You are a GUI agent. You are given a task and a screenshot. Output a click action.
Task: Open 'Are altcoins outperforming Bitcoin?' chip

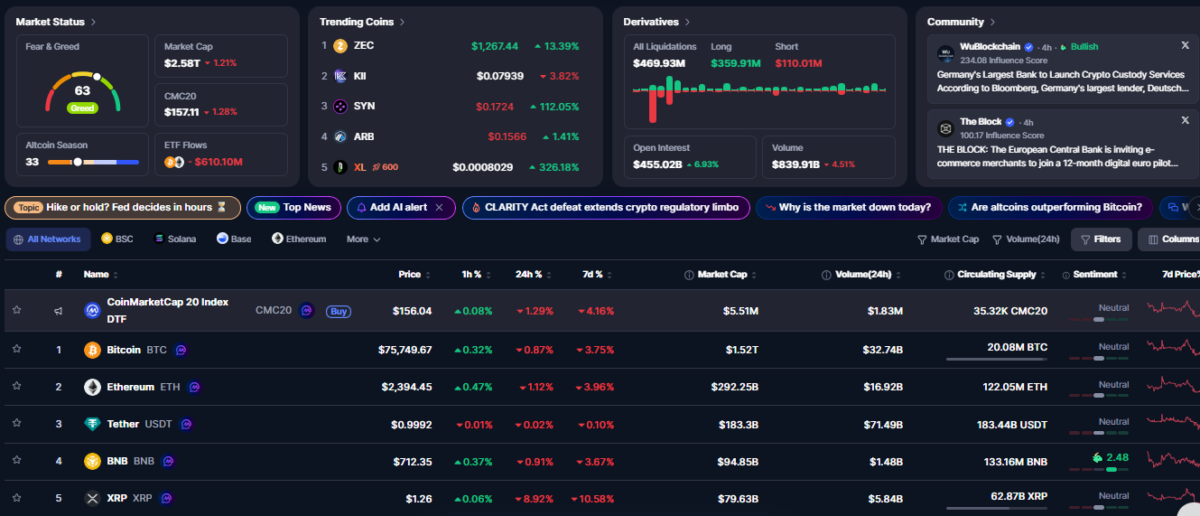click(x=1050, y=207)
